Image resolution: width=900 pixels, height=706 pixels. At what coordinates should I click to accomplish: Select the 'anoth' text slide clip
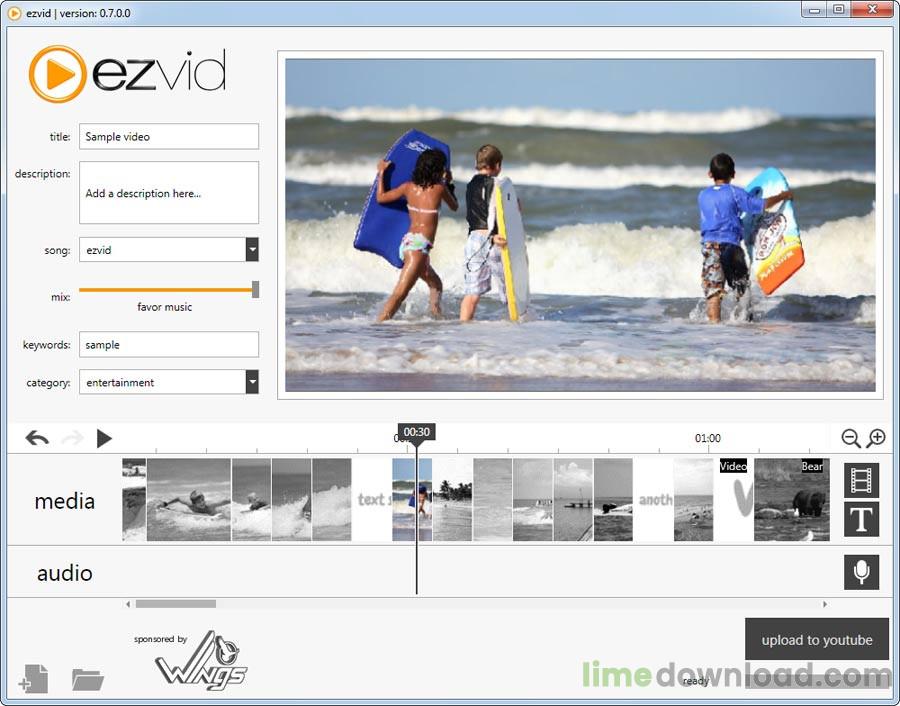[x=653, y=499]
